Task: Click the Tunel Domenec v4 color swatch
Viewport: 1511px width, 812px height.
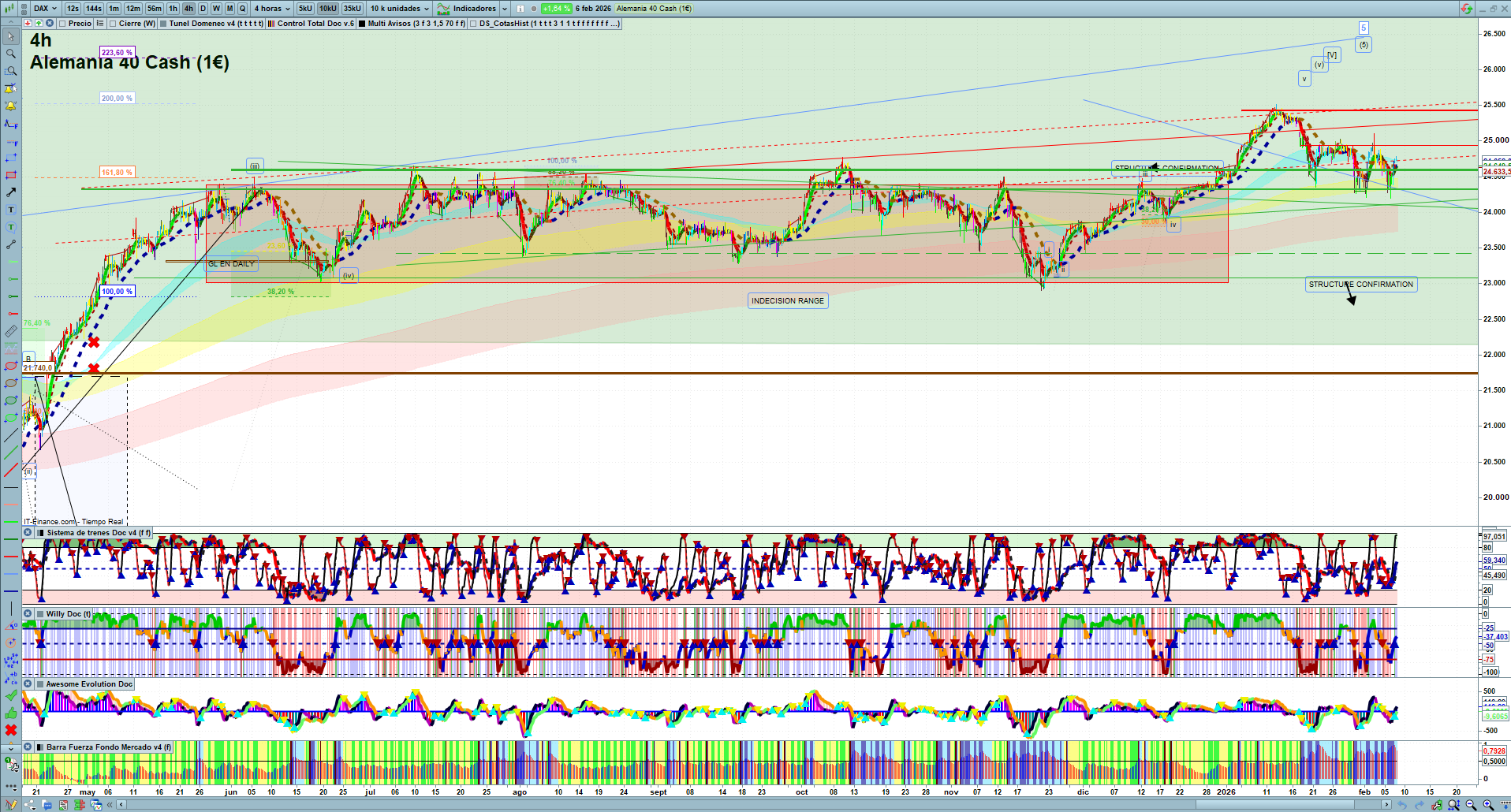Action: 163,24
